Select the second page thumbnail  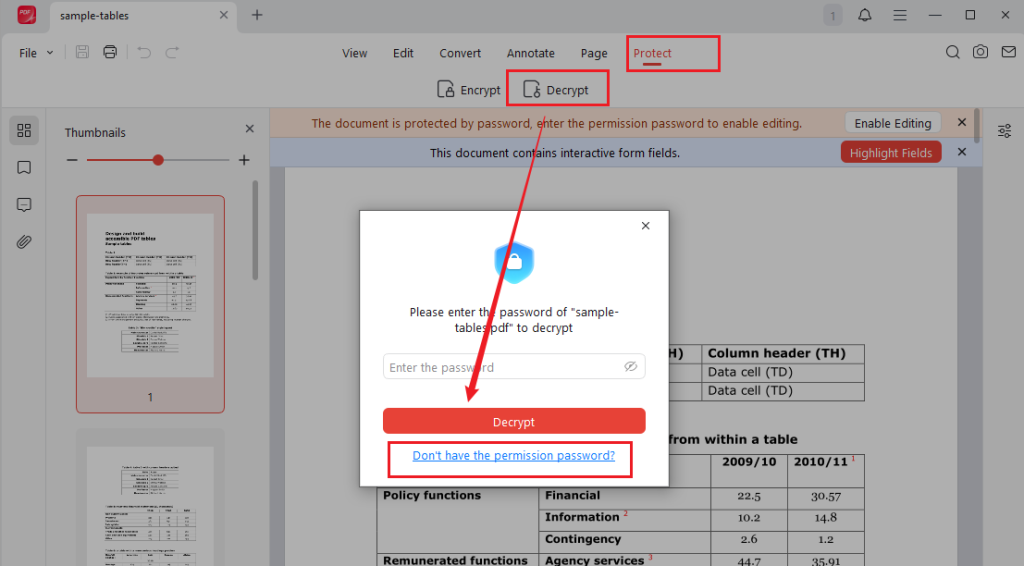(x=150, y=497)
